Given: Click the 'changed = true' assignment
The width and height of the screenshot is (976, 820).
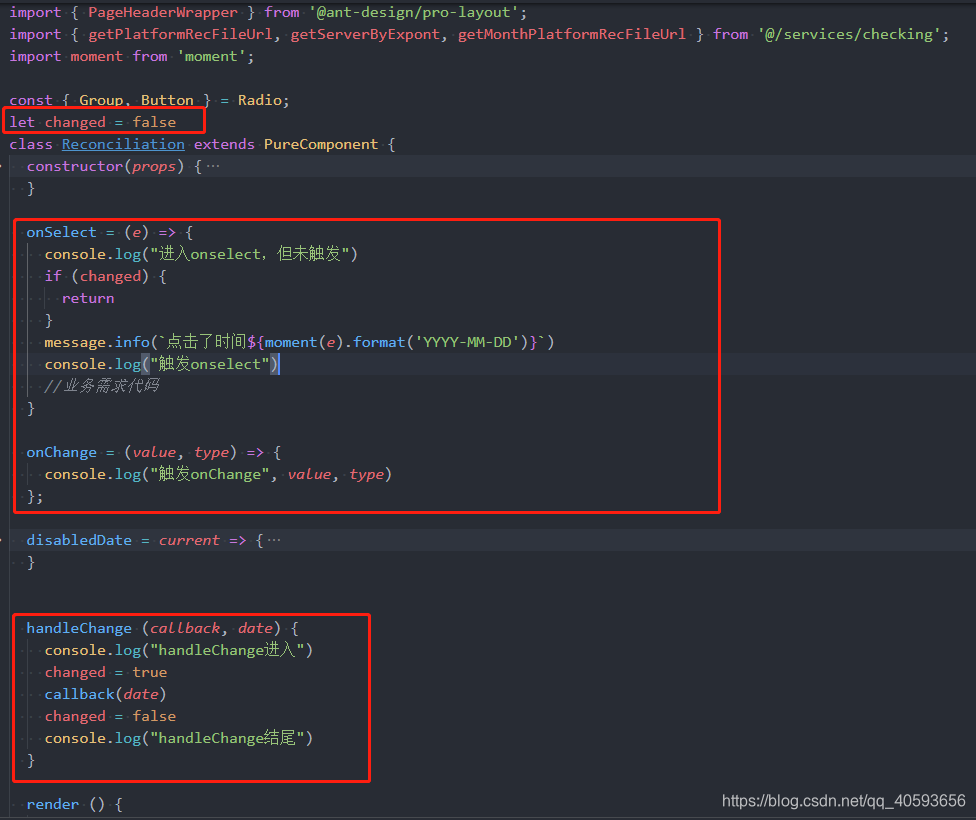Looking at the screenshot, I should [106, 672].
